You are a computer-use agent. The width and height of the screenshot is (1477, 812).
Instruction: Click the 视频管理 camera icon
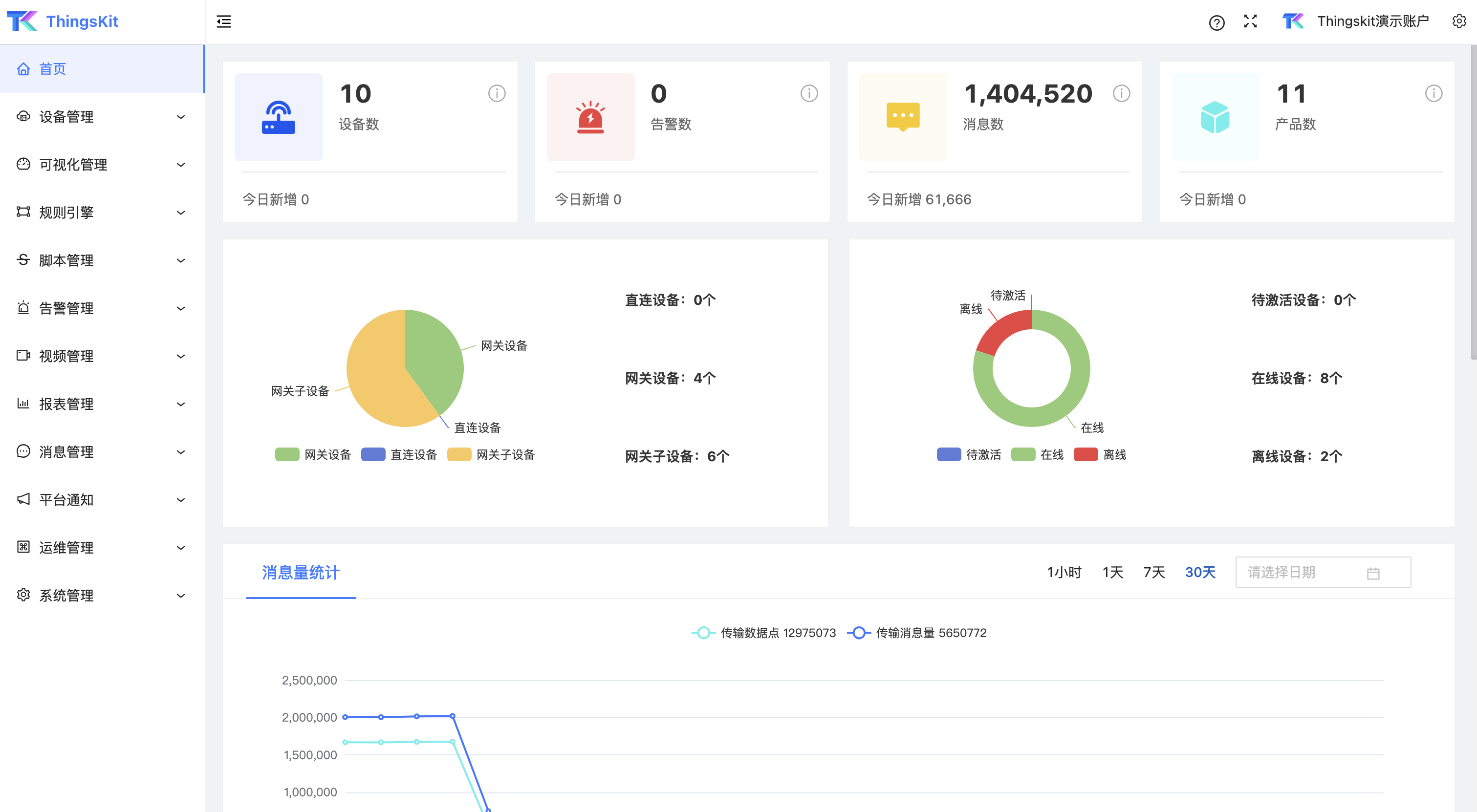(23, 355)
